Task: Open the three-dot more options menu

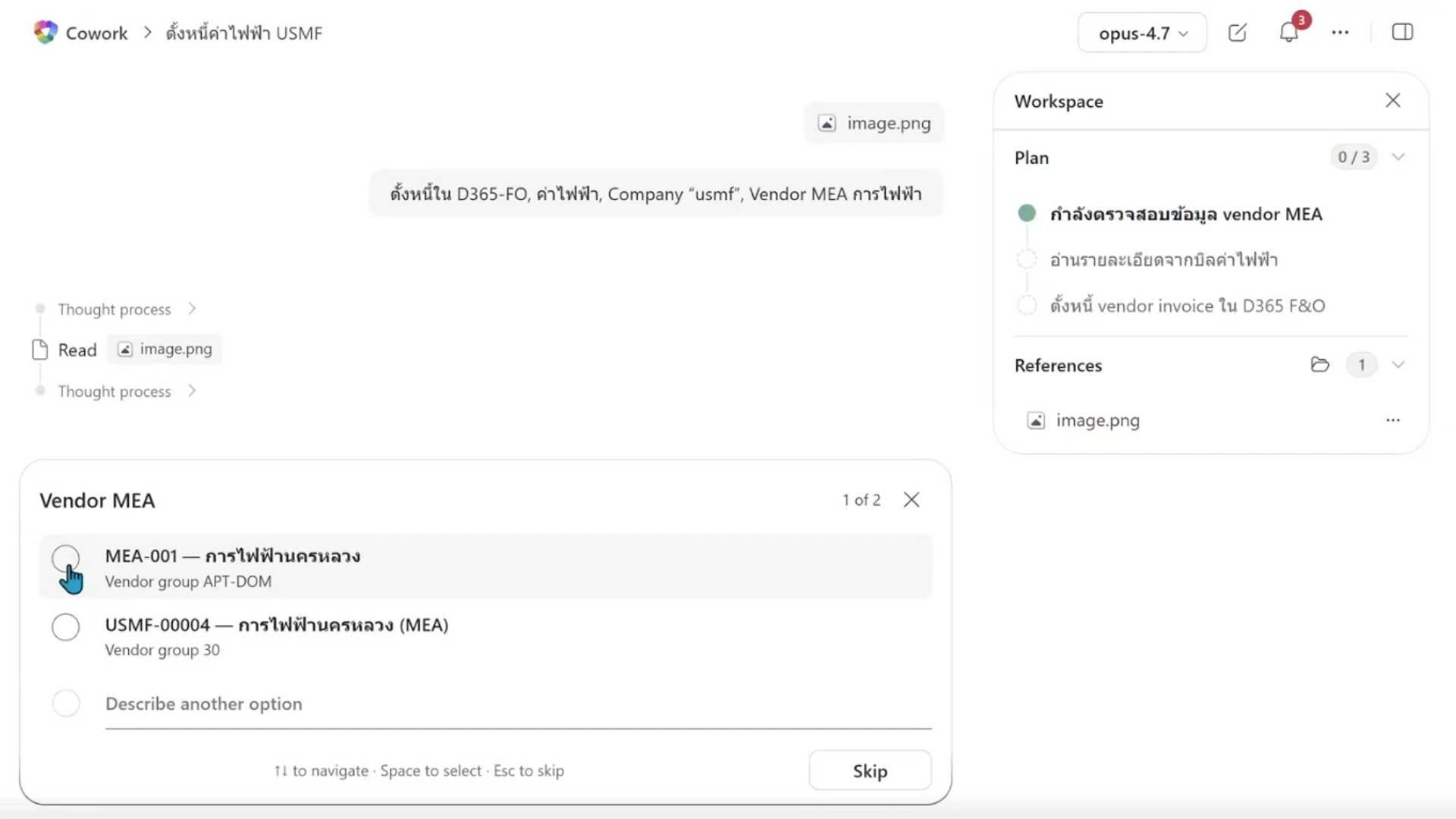Action: click(1340, 32)
